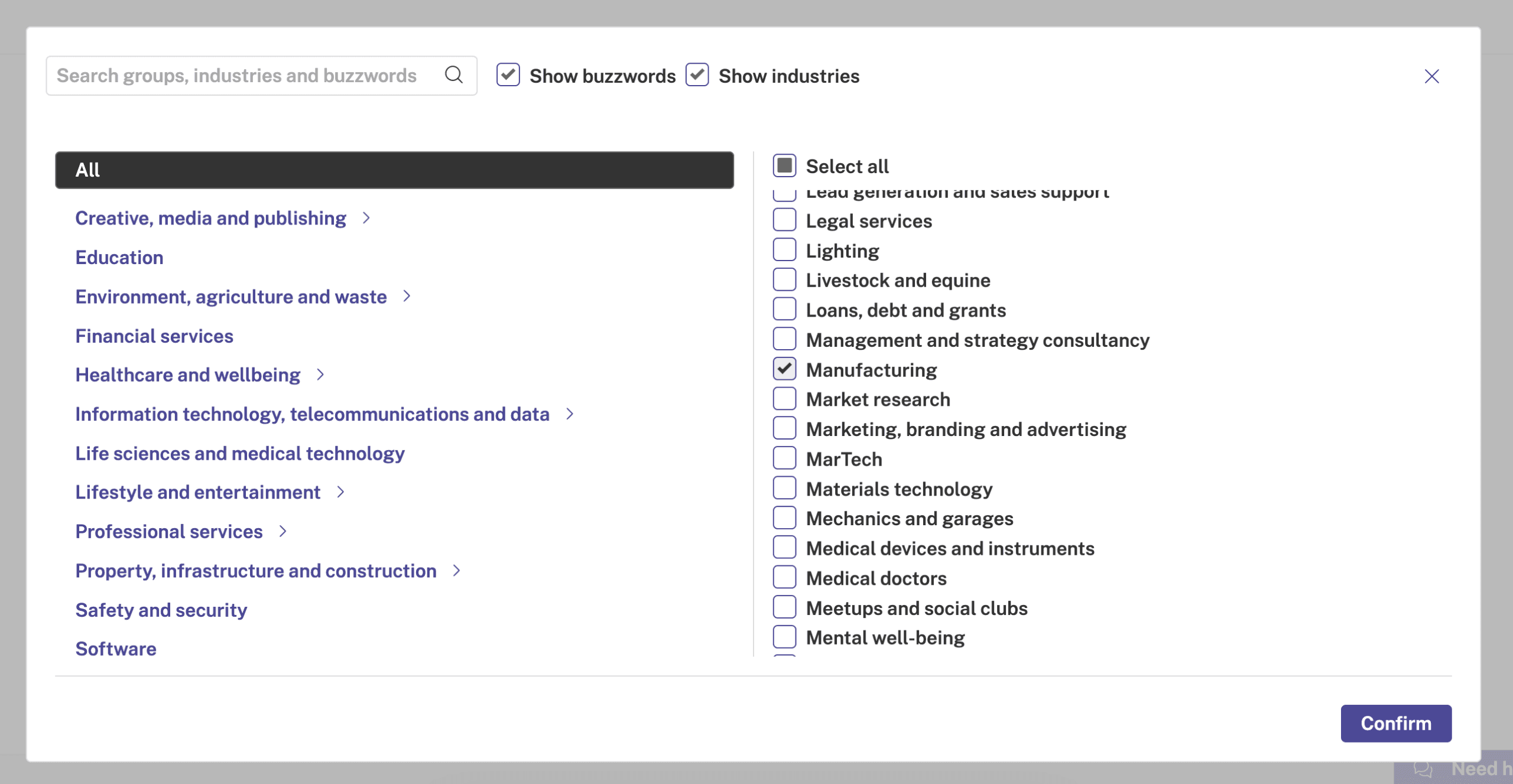Image resolution: width=1513 pixels, height=784 pixels.
Task: Expand Information technology, telecommunications and data chevron
Action: point(570,414)
